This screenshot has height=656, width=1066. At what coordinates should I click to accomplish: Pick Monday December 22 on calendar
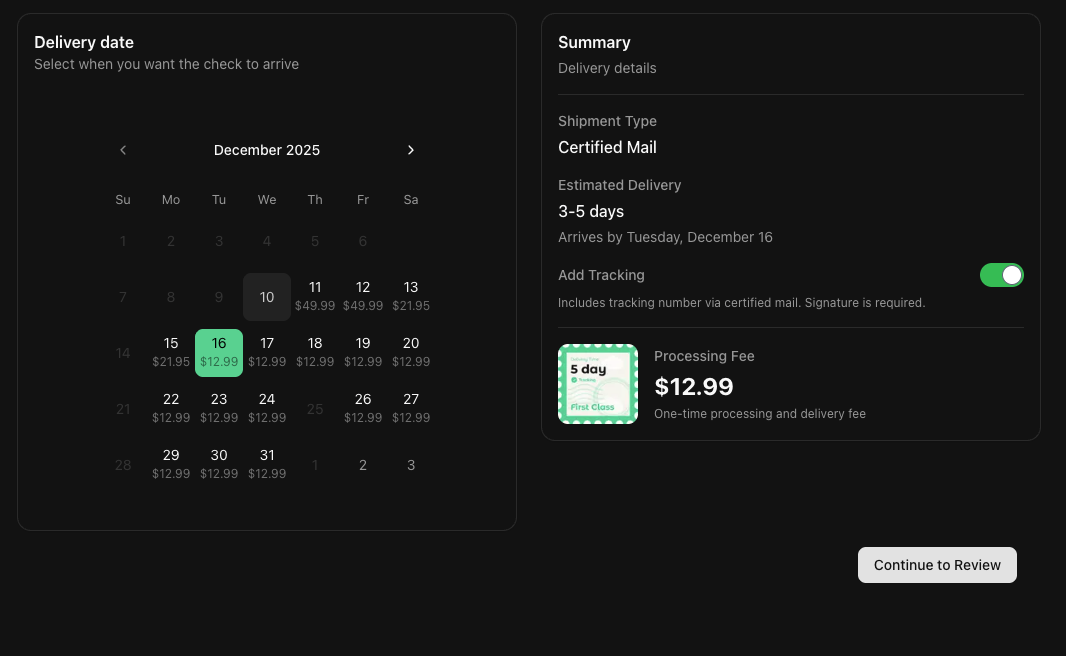tap(171, 408)
